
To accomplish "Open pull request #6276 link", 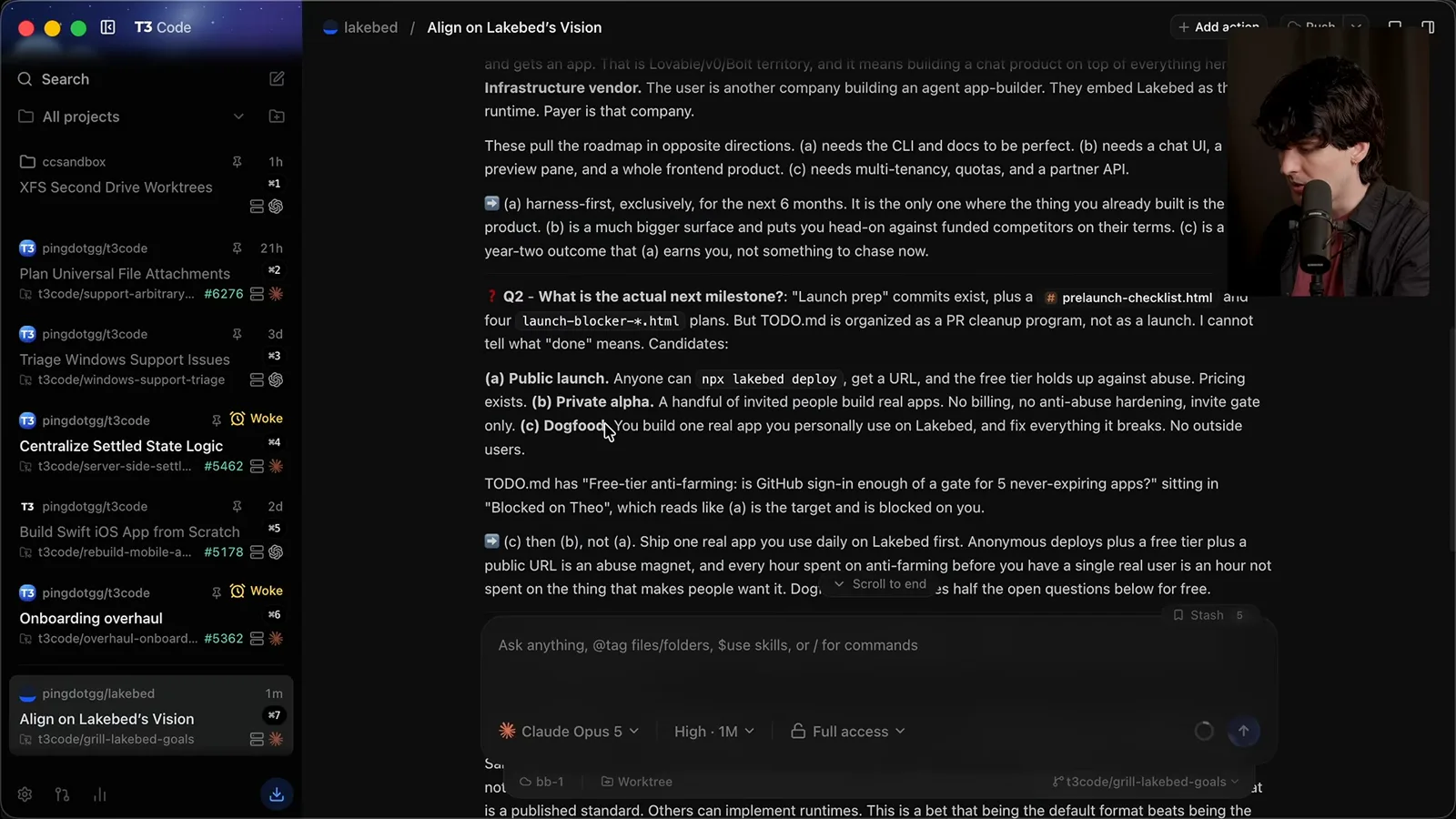I will coord(224,294).
